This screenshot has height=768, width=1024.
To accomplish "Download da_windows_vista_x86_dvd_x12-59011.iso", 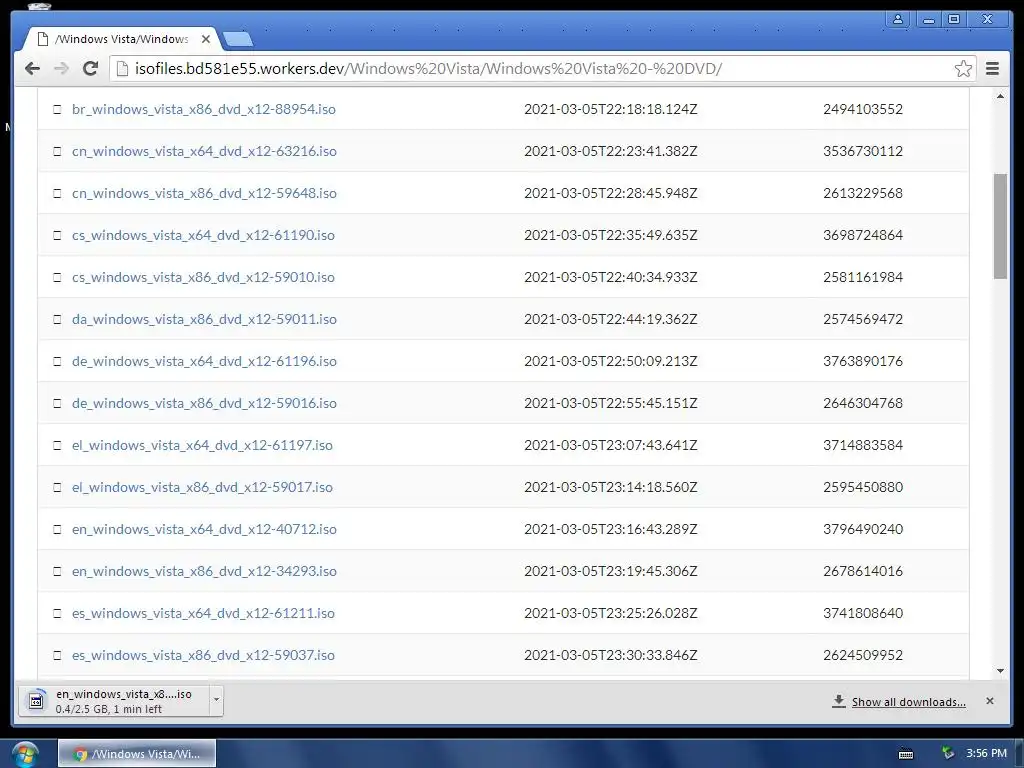I will coord(204,319).
